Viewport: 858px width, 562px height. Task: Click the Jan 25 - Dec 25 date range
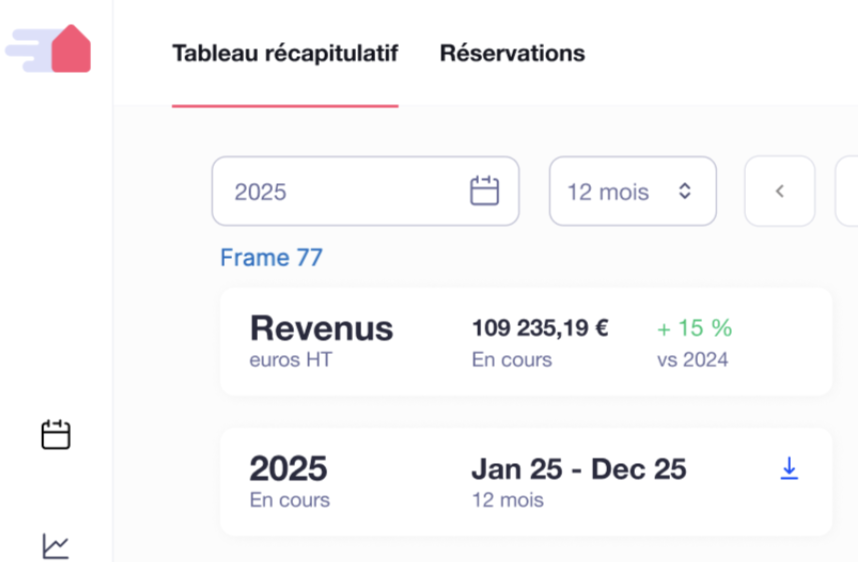pos(579,468)
